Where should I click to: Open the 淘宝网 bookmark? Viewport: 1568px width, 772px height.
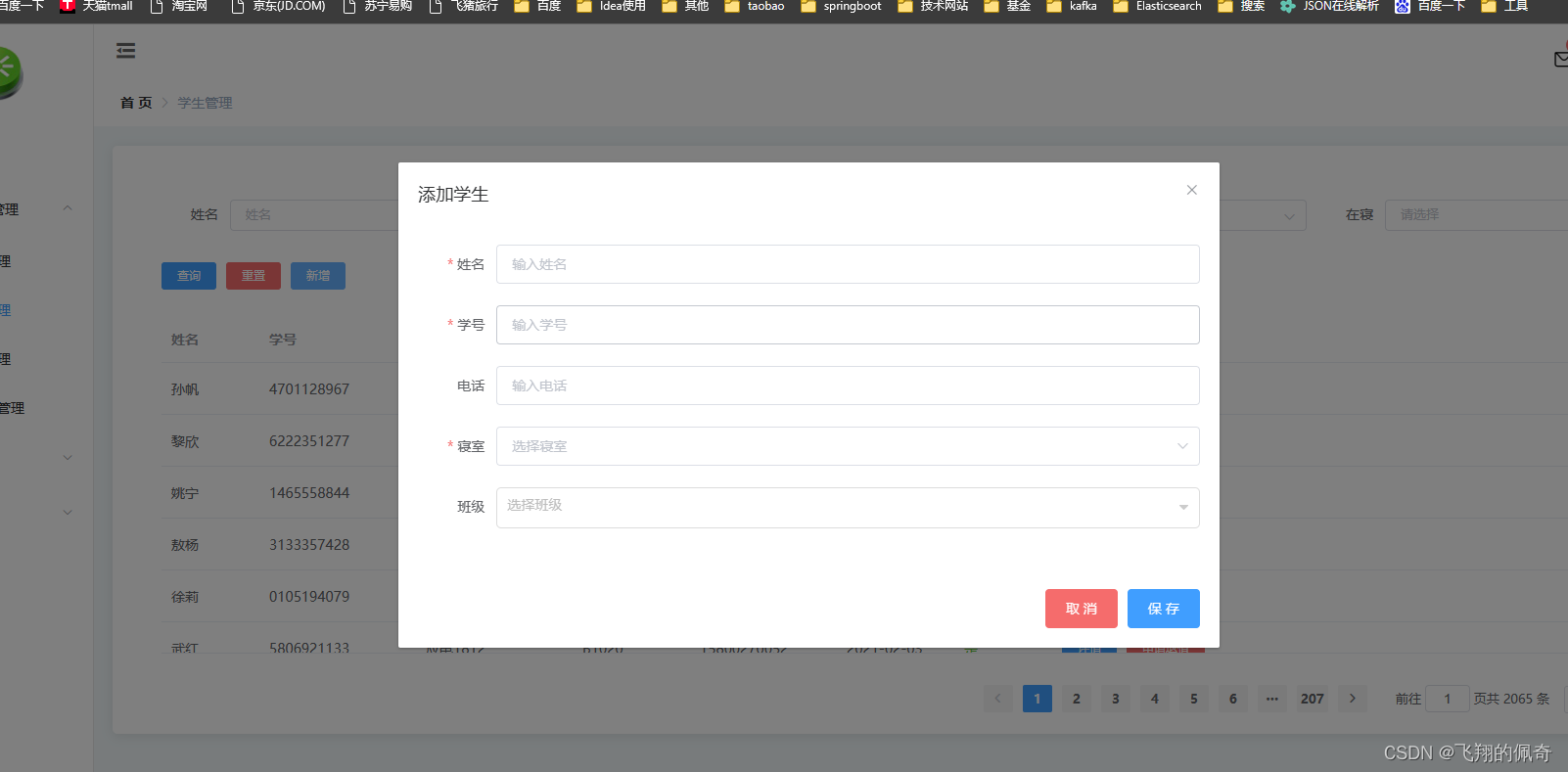(178, 6)
